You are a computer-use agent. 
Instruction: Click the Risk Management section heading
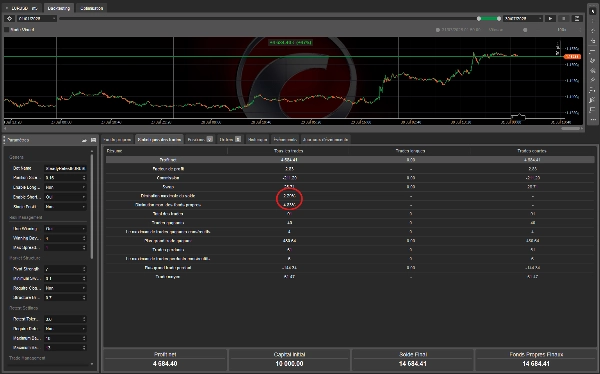25,217
